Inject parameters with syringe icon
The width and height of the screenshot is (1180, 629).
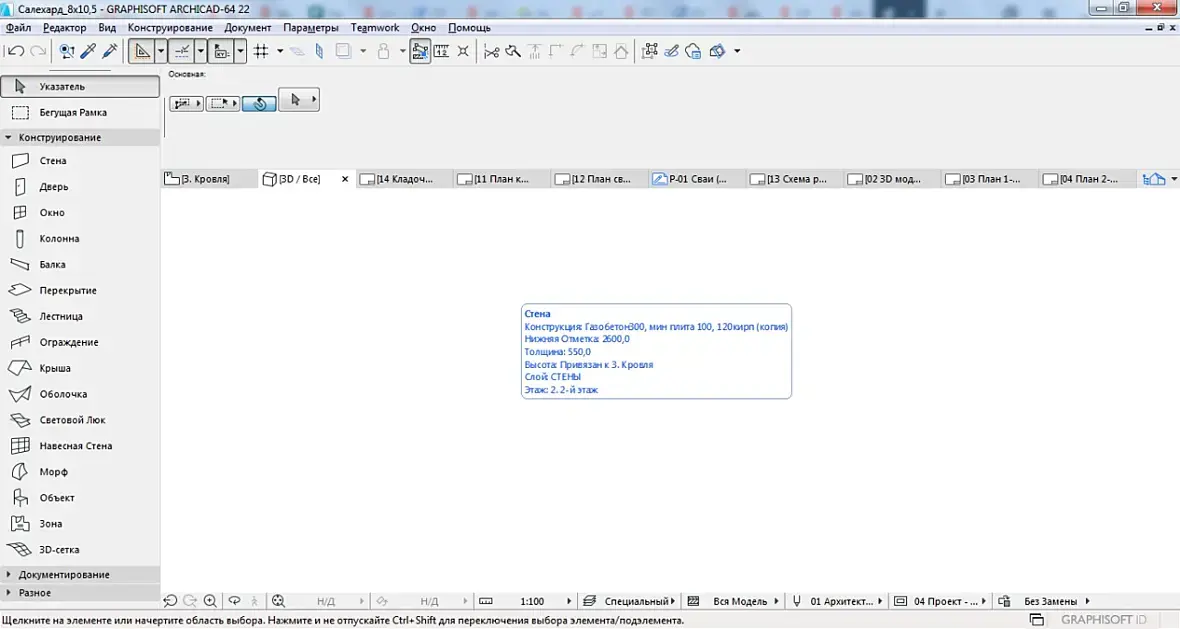coord(110,51)
